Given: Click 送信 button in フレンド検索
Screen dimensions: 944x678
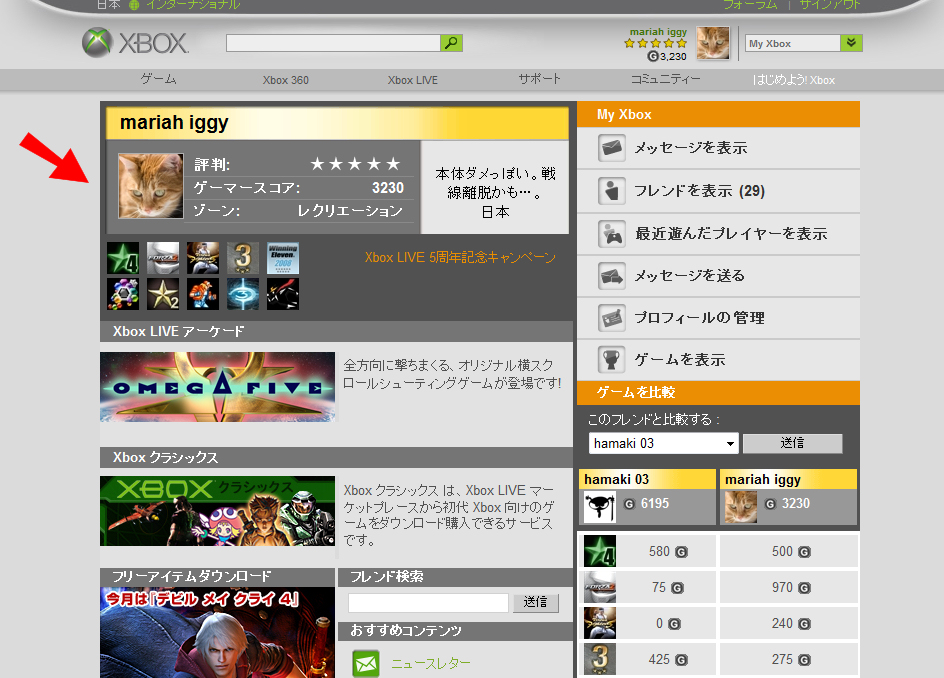Looking at the screenshot, I should coord(536,603).
